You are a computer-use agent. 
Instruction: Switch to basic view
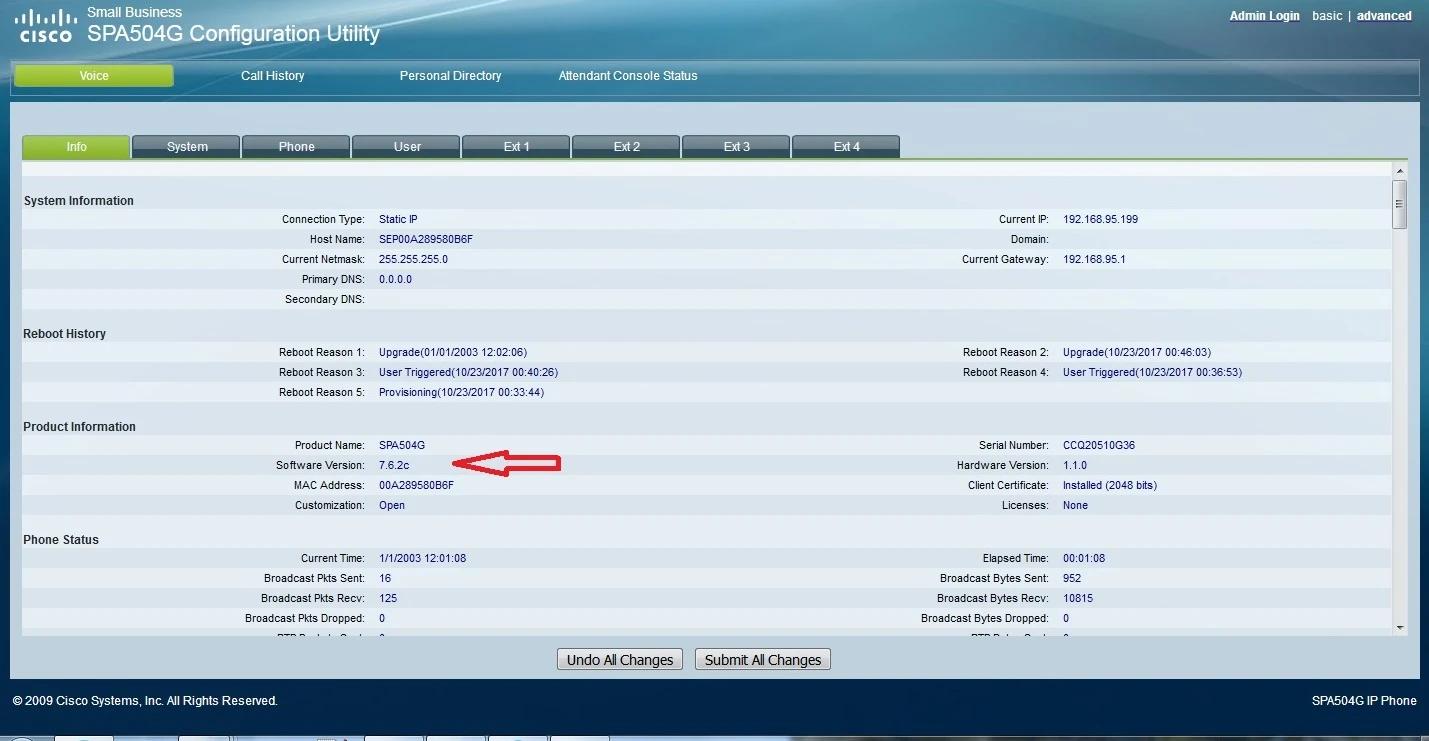(1327, 16)
